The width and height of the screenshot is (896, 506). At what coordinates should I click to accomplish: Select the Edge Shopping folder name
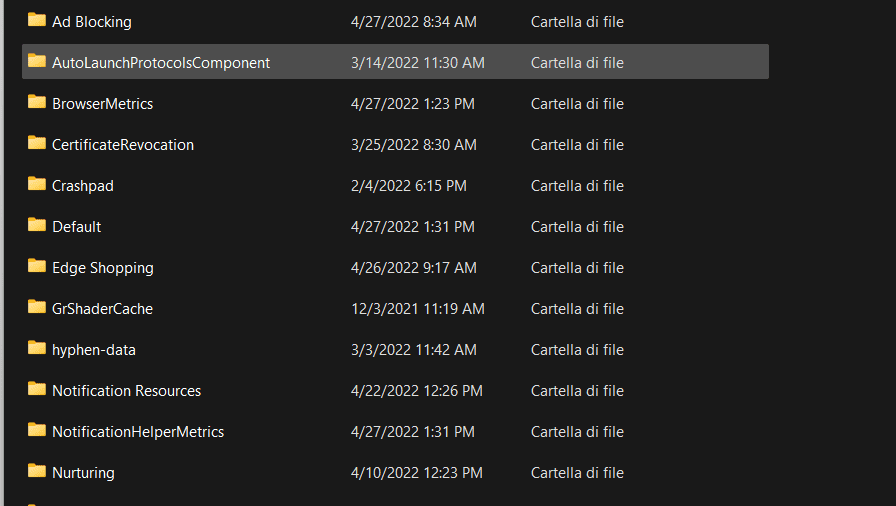tap(103, 268)
